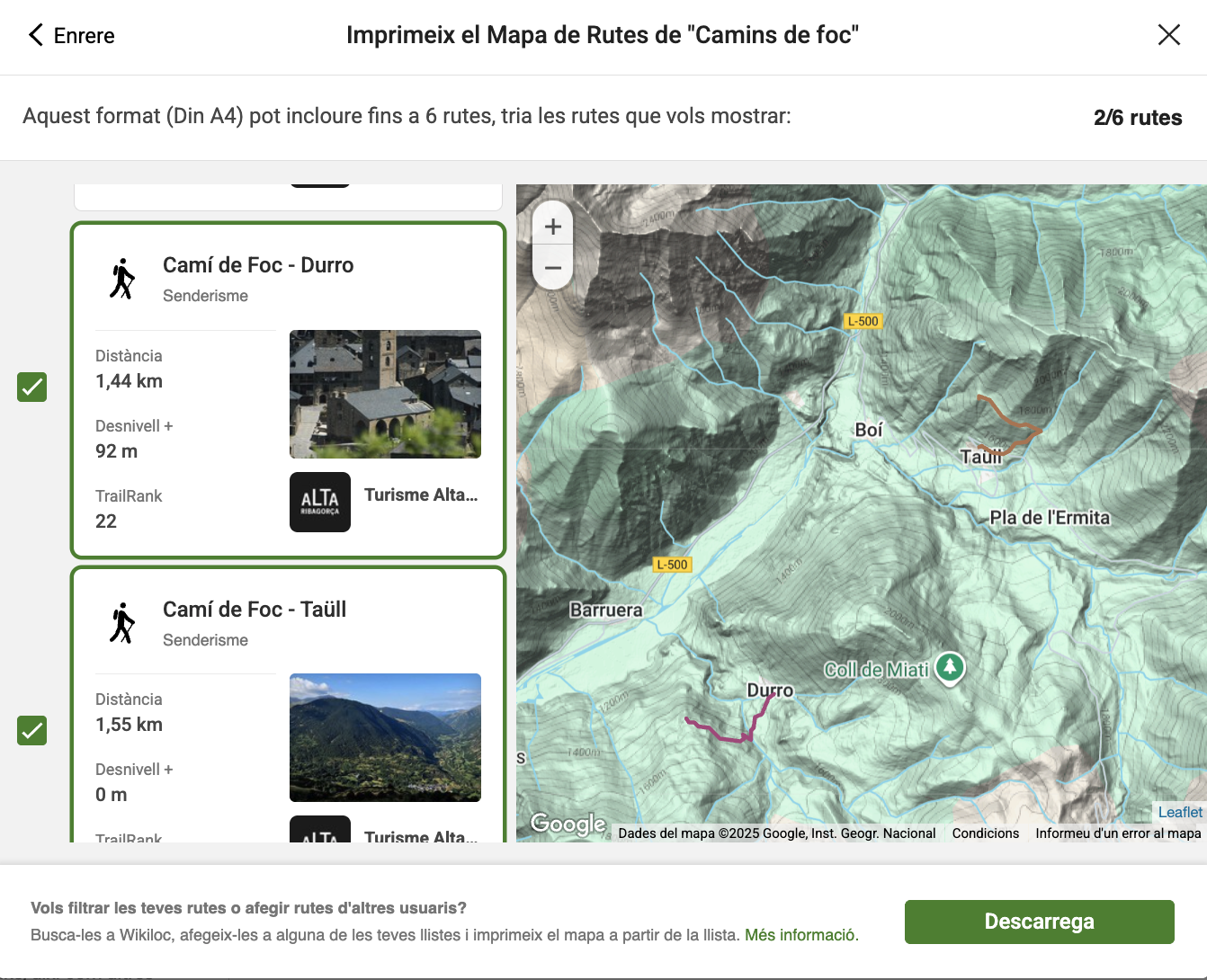Open the Taüll valley photo thumbnail

coord(385,737)
